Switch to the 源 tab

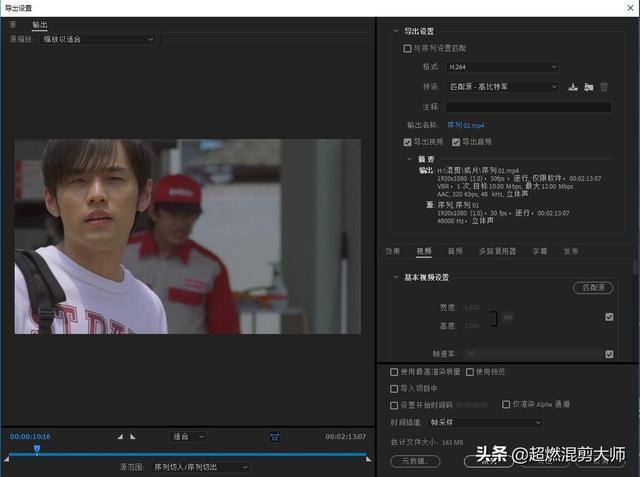tap(13, 25)
